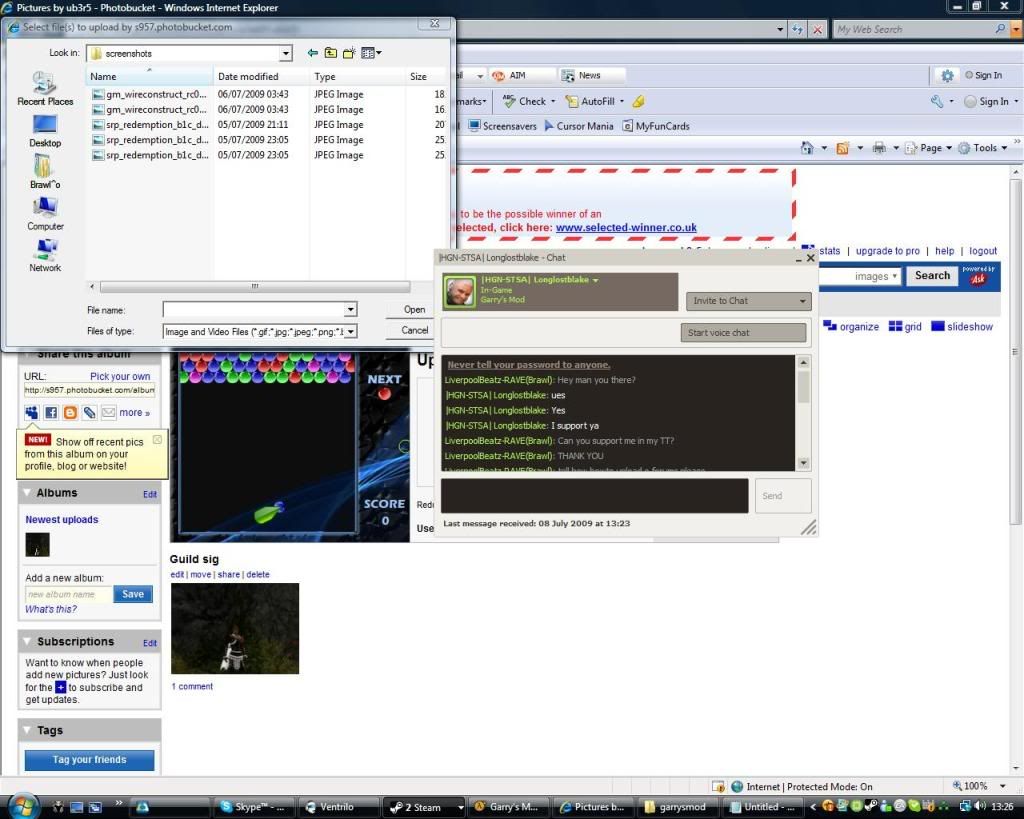
Task: Go back using the file dialog back arrow
Action: point(313,53)
